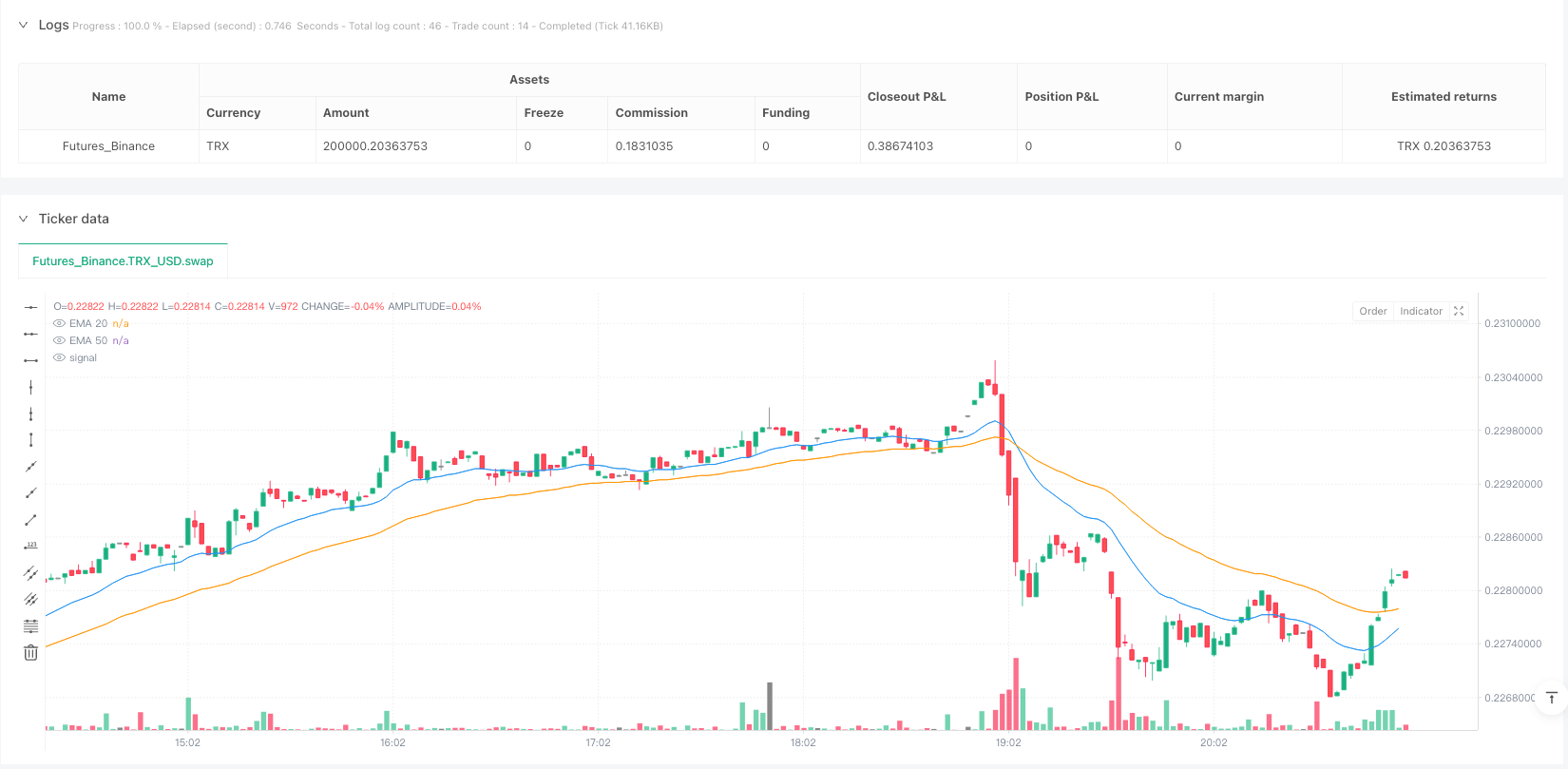Click the 15:02 time axis label
Viewport: 1568px width, 769px height.
click(187, 742)
